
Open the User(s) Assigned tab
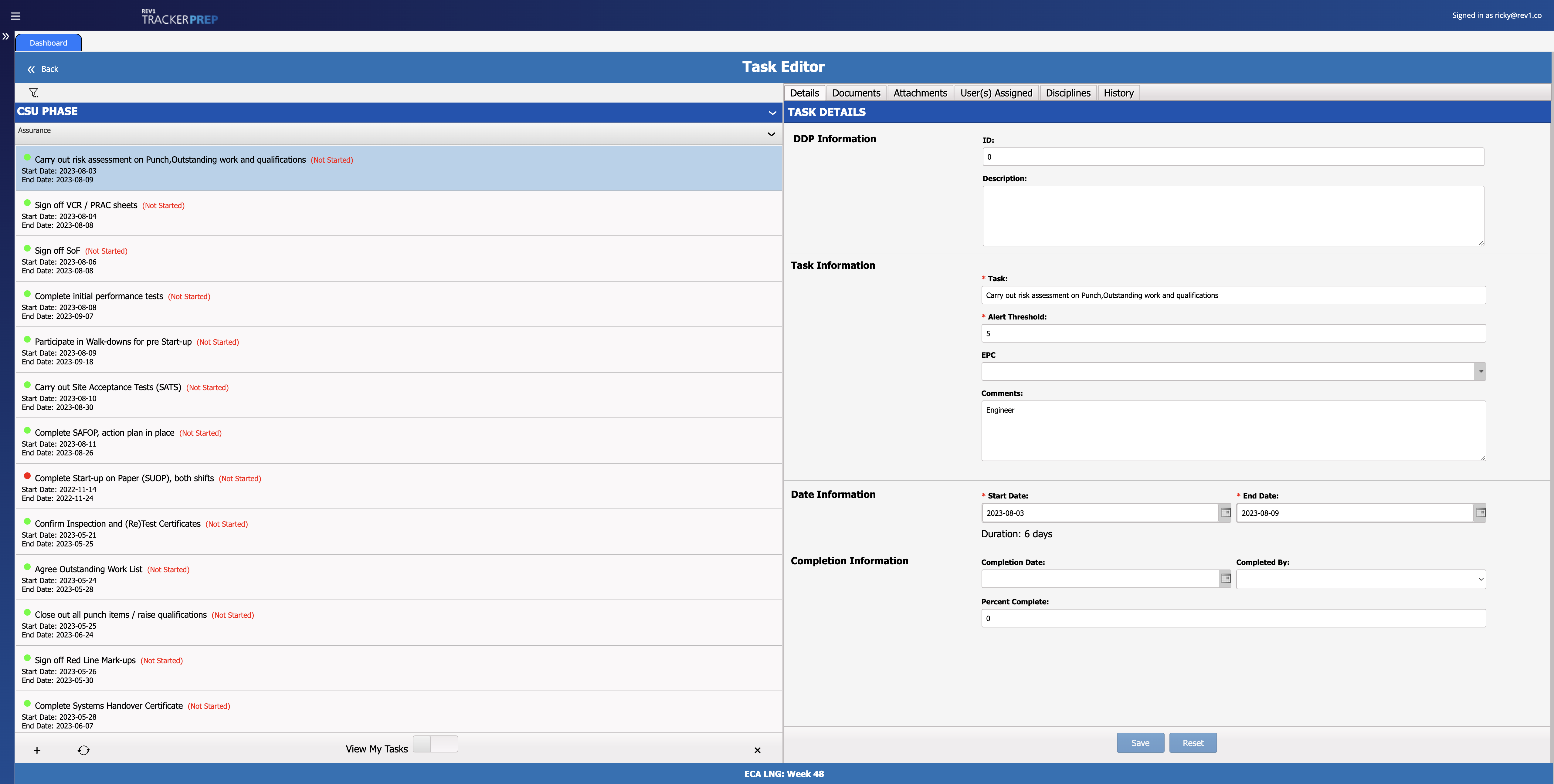(x=996, y=93)
